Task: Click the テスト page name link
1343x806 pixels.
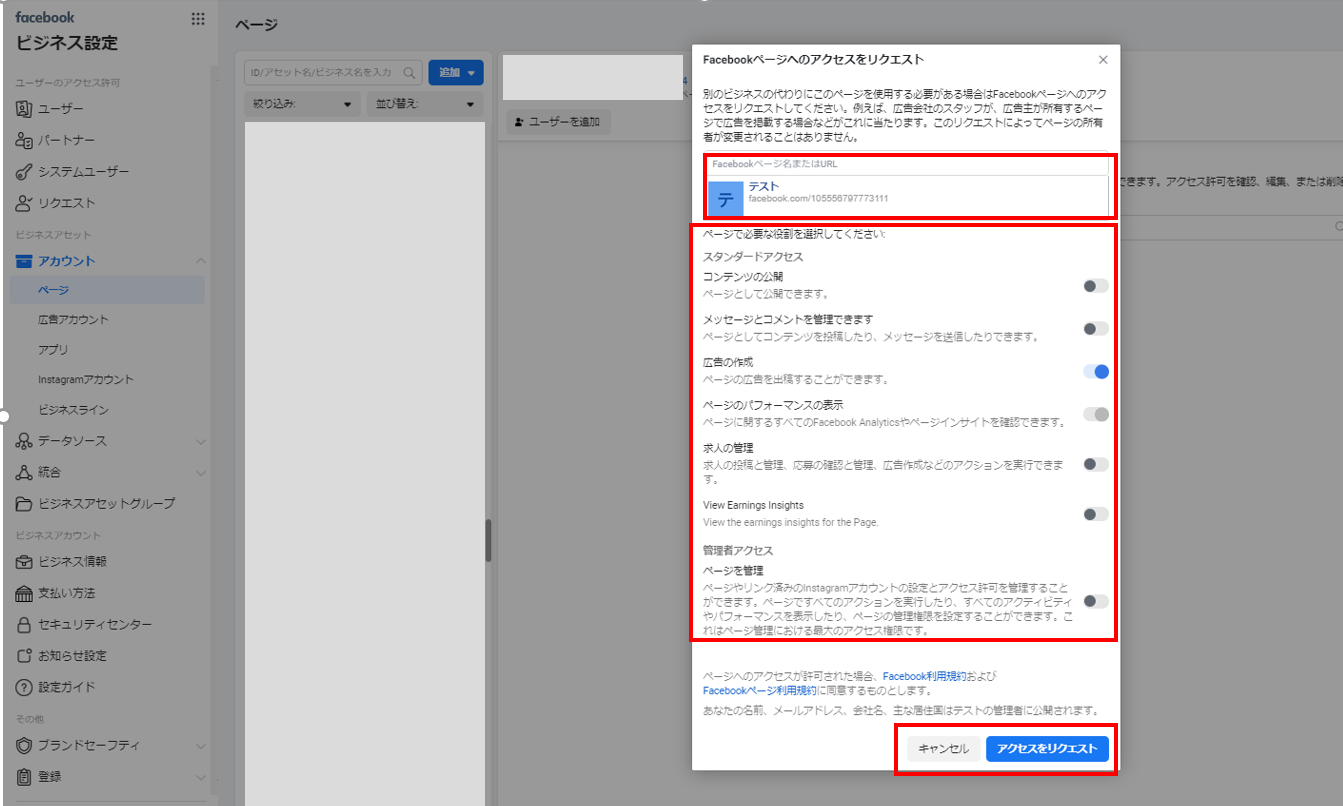Action: coord(763,186)
